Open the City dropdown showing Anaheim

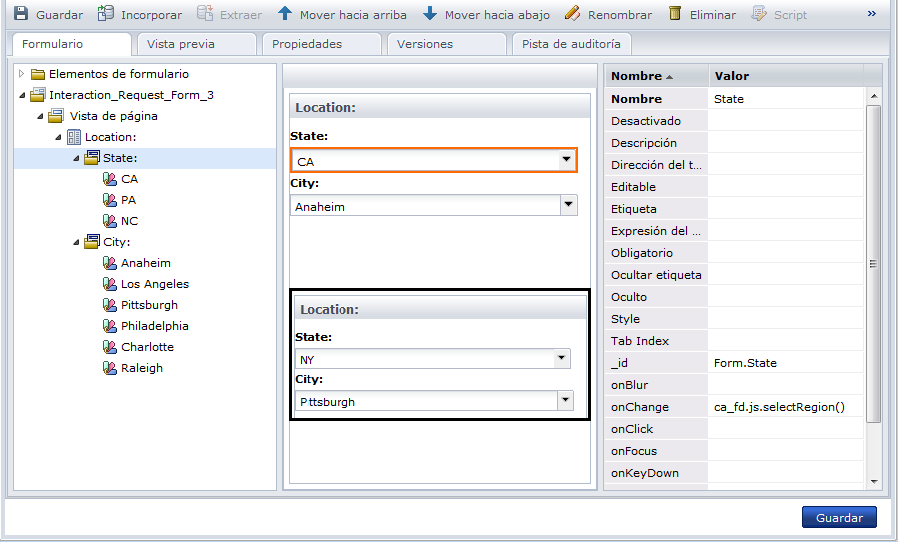(x=568, y=205)
